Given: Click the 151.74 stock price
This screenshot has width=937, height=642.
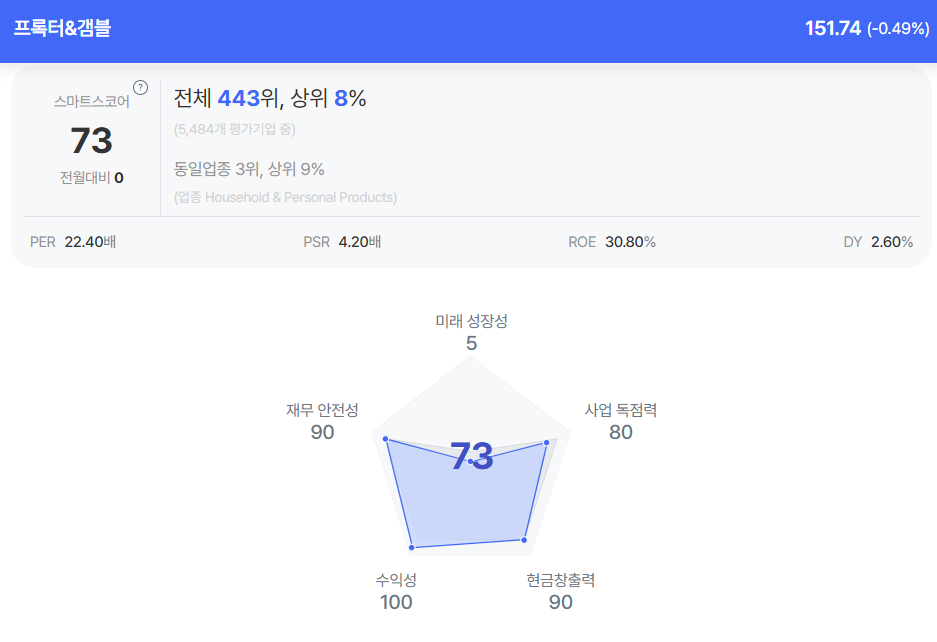Looking at the screenshot, I should click(832, 28).
